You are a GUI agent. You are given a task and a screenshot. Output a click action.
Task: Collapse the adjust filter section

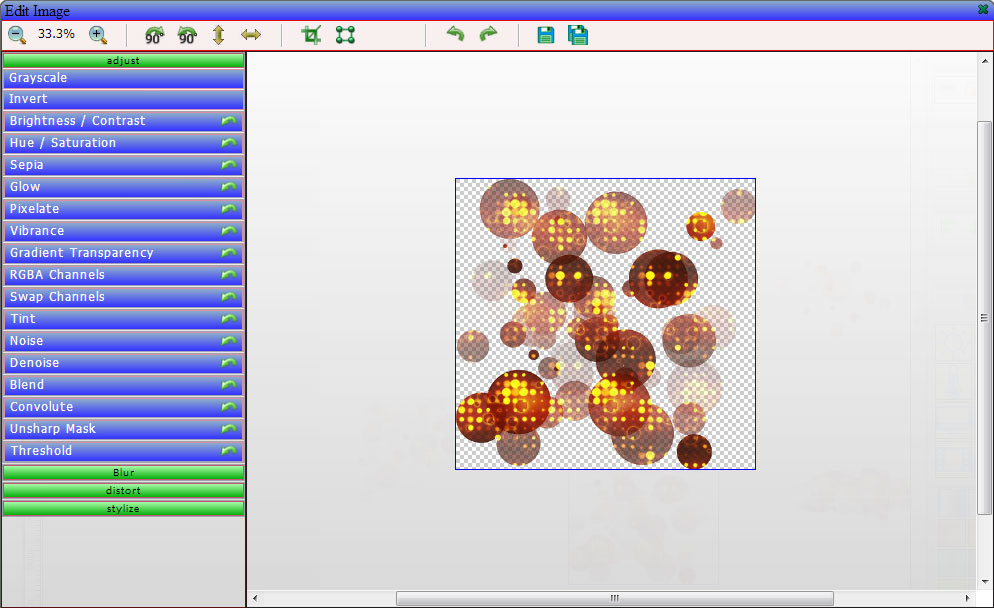pos(123,61)
